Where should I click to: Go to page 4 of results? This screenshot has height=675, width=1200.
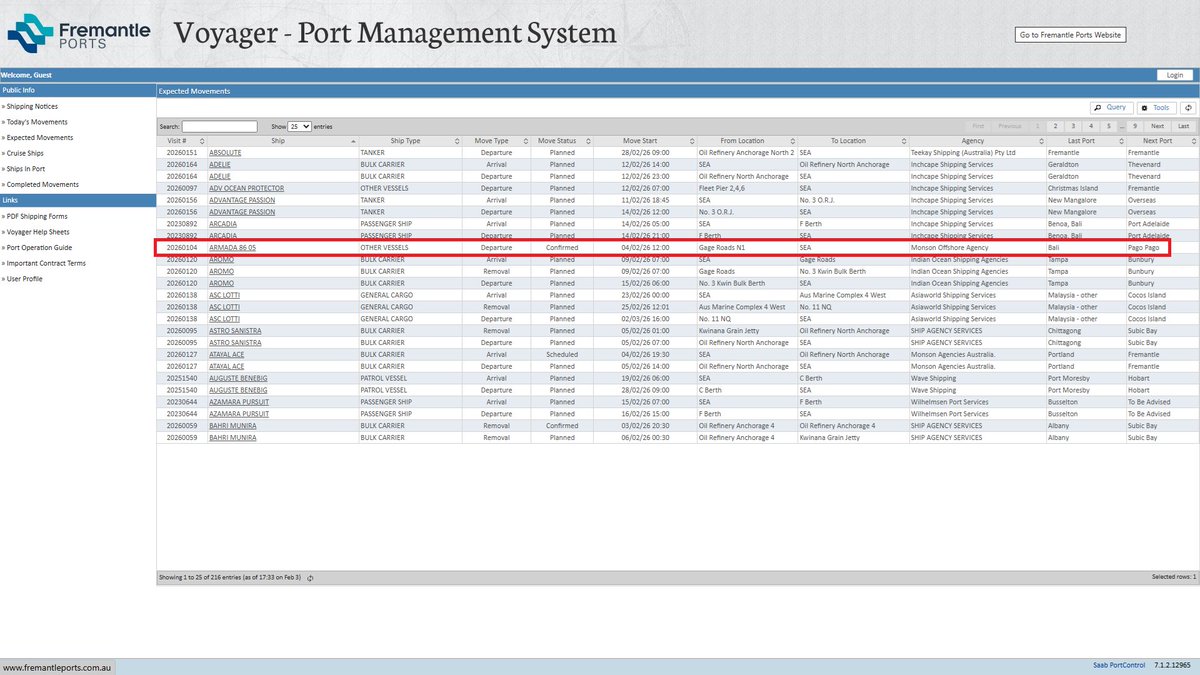[1091, 127]
